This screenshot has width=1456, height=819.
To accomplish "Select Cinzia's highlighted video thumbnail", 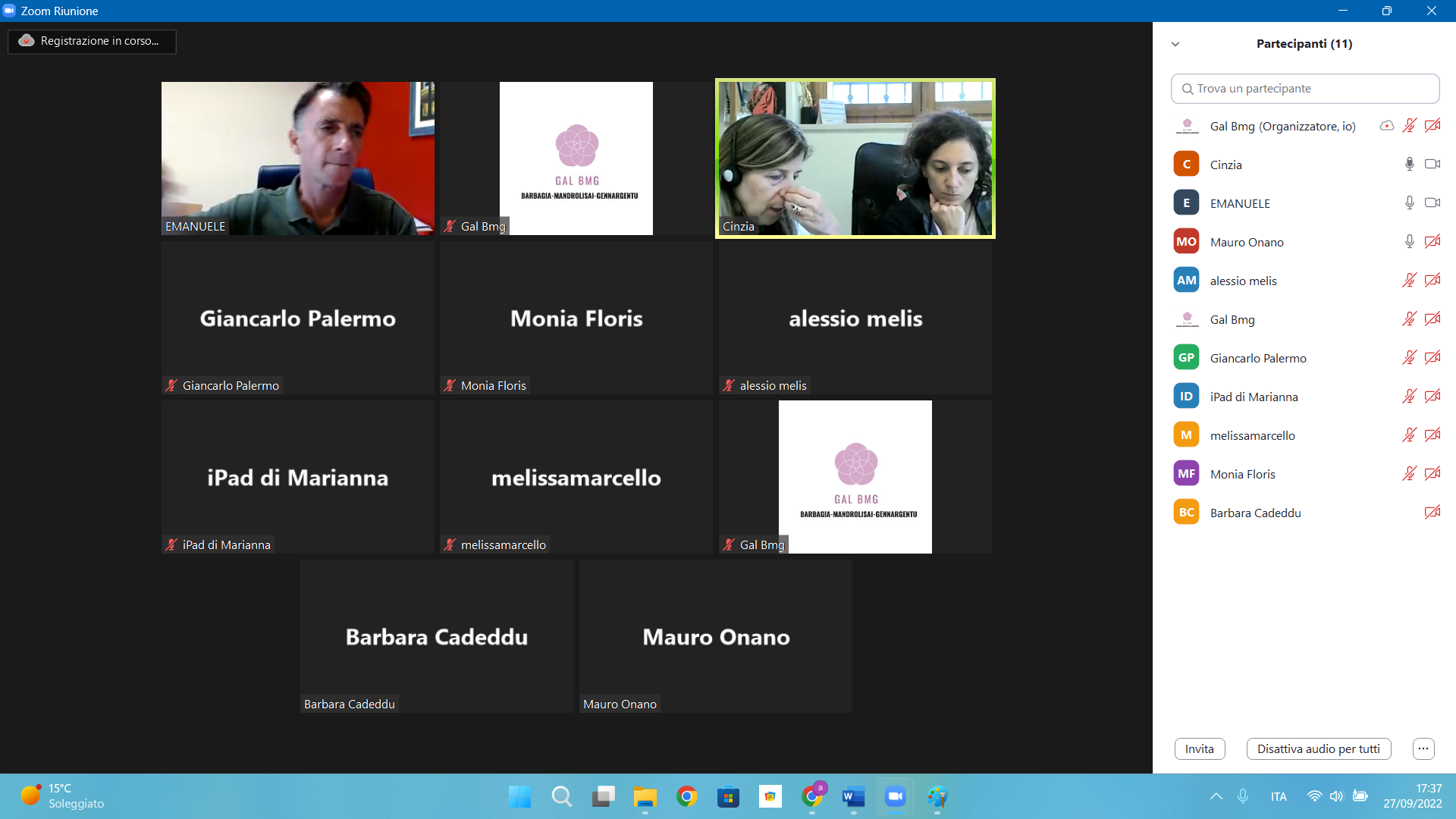I will coord(855,158).
